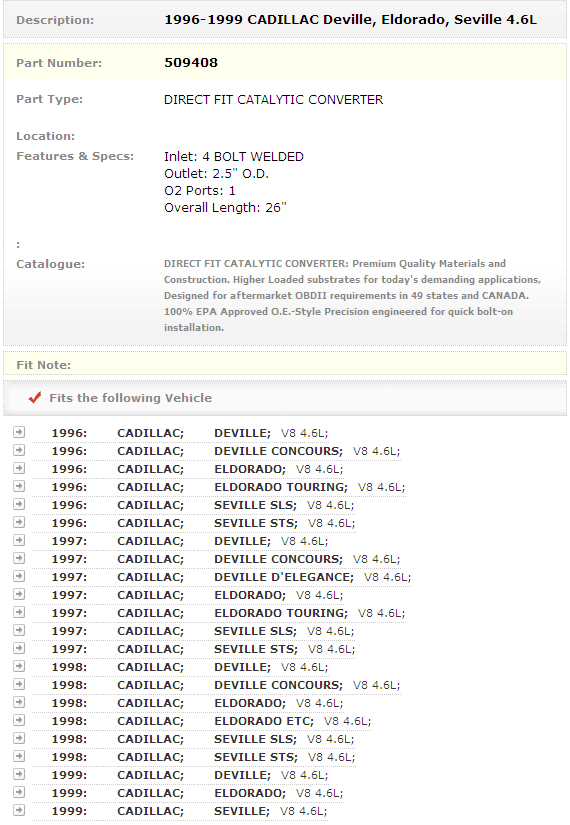
Task: Click the description title 1996-1999 CADILLAC Deville, Eldorado, Seville
Action: [351, 20]
